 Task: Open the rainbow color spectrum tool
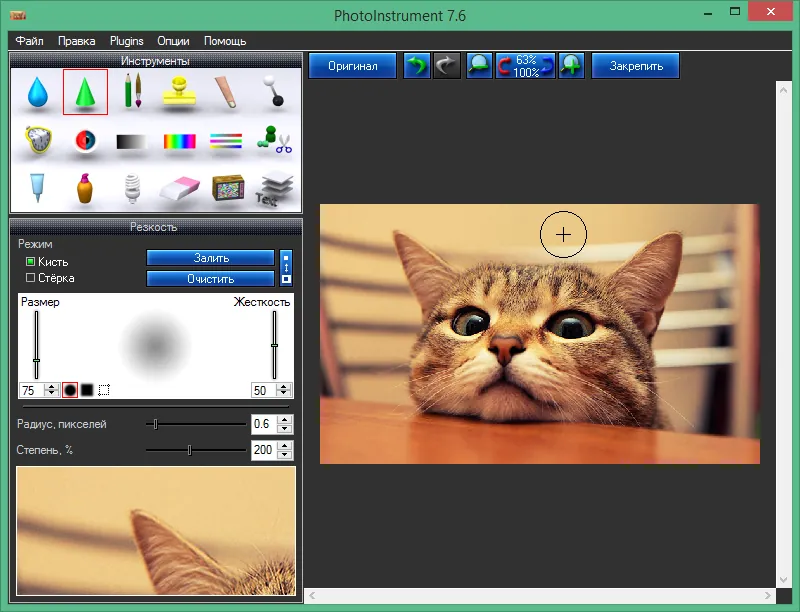tap(180, 141)
